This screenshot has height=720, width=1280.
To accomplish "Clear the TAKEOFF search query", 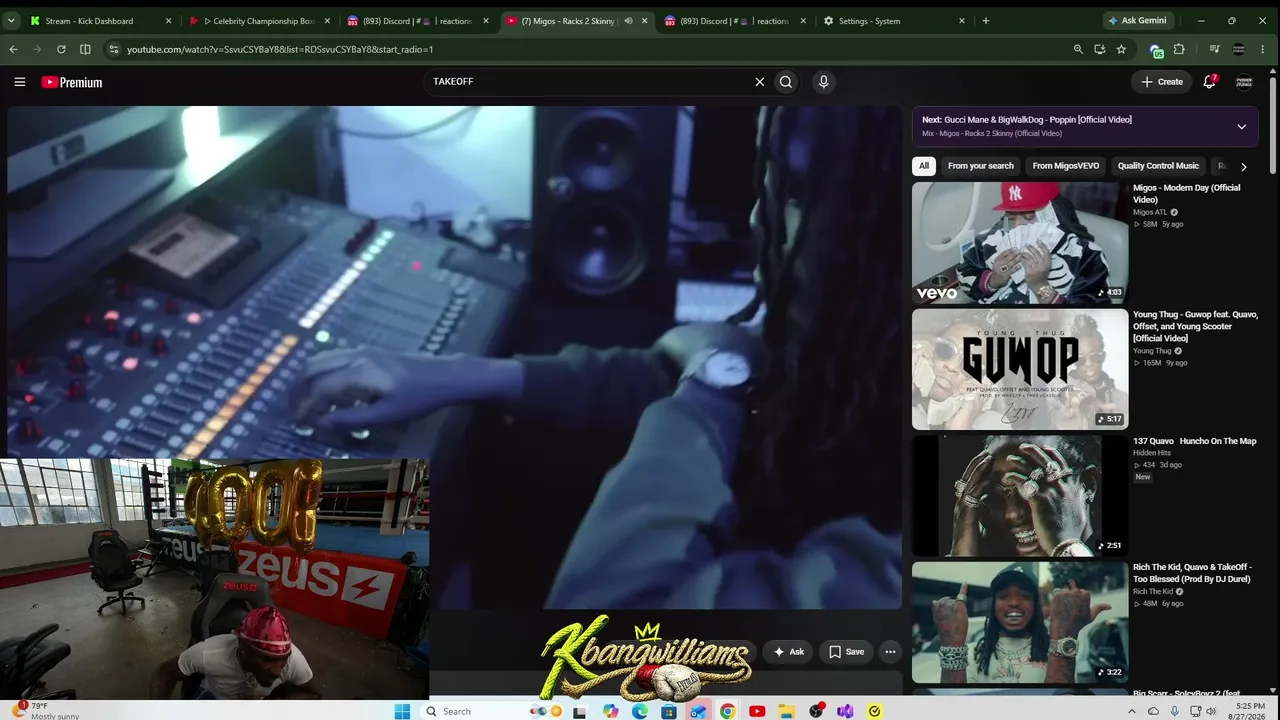I will coord(759,82).
